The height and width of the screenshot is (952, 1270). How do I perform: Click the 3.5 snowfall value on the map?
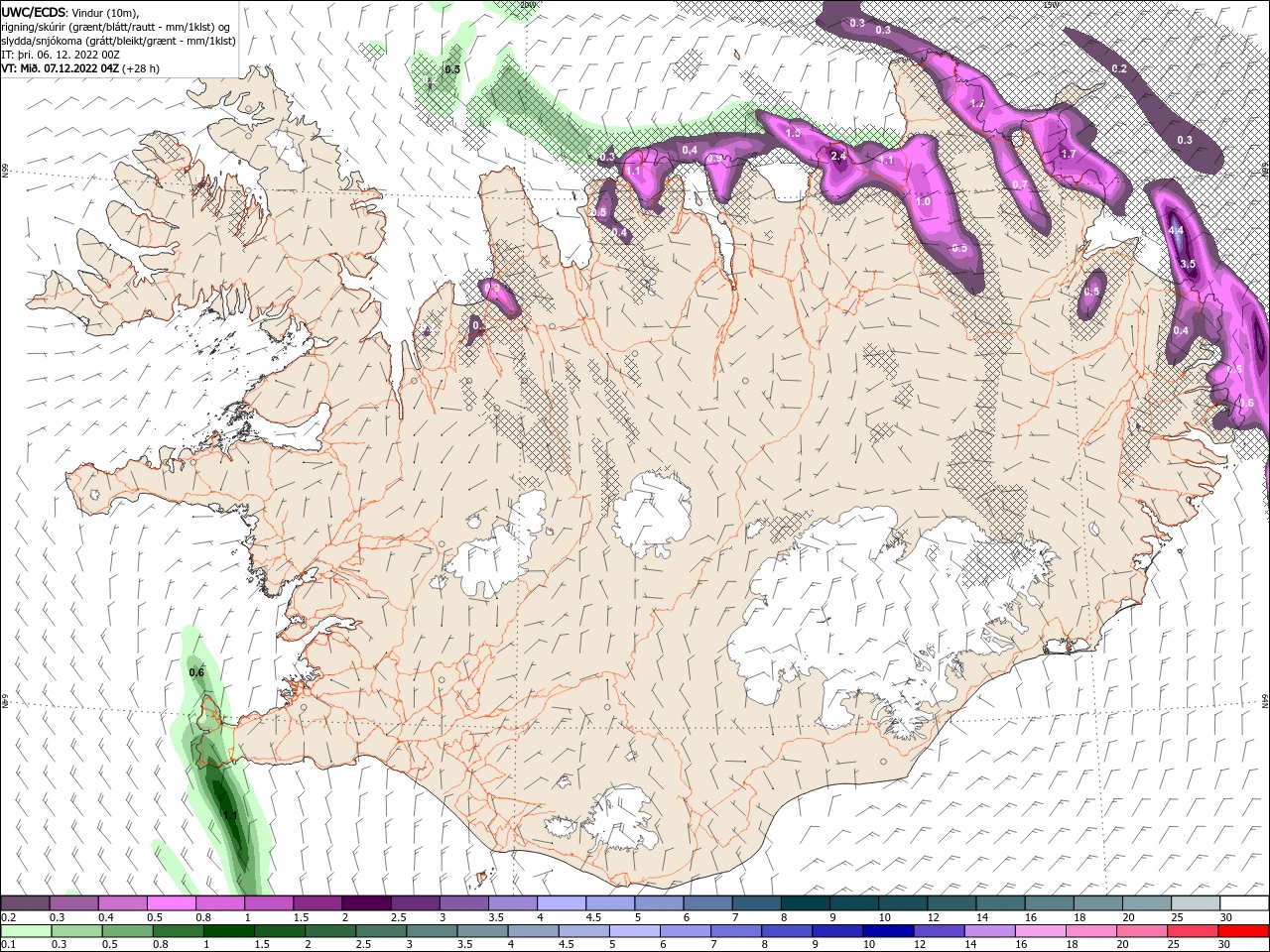pos(1188,265)
